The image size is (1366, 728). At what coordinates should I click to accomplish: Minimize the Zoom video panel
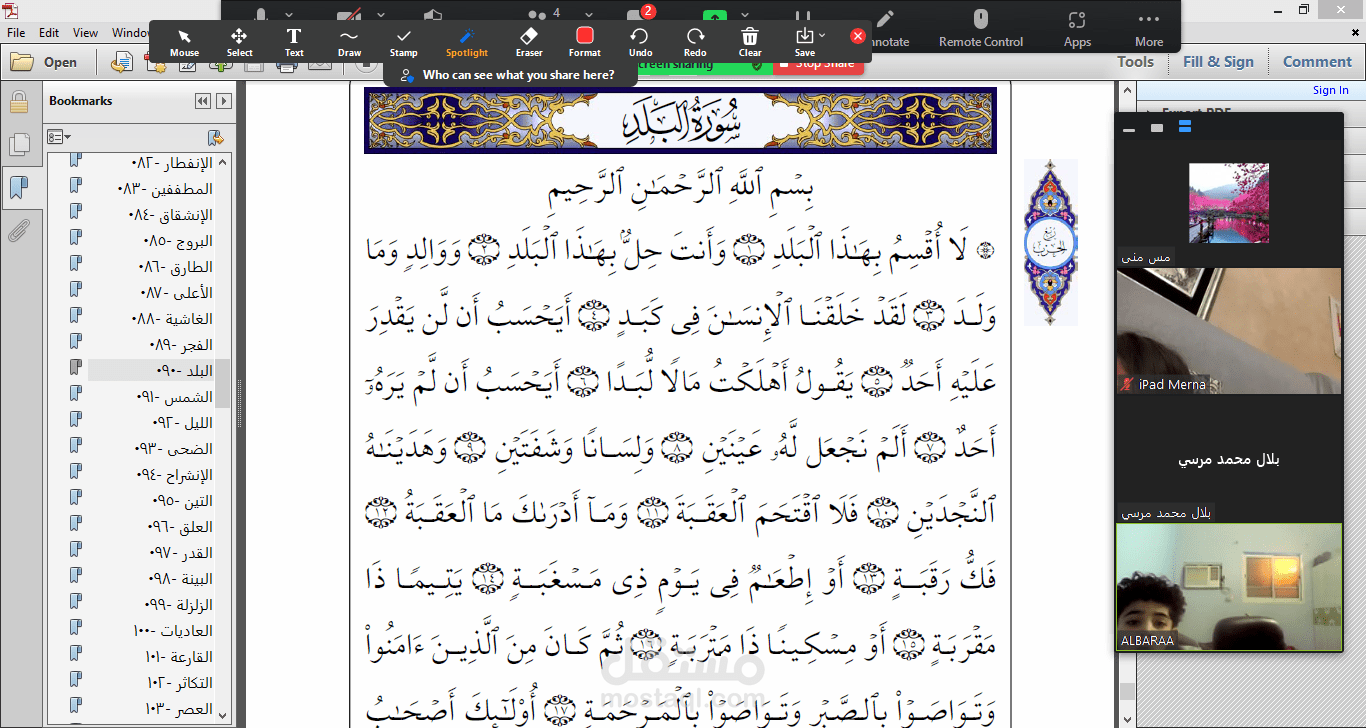tap(1129, 128)
